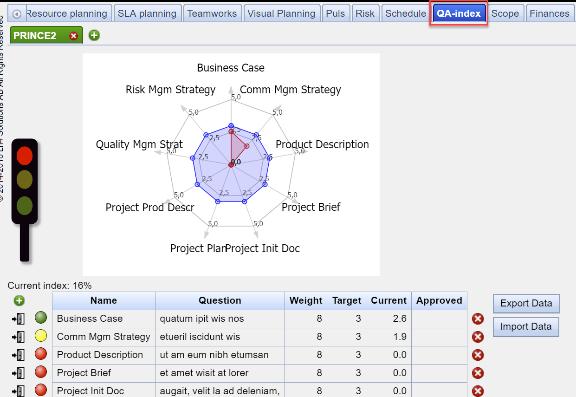This screenshot has width=576, height=397.
Task: Open the Comm Mgm Strategy entry icon
Action: [18, 337]
